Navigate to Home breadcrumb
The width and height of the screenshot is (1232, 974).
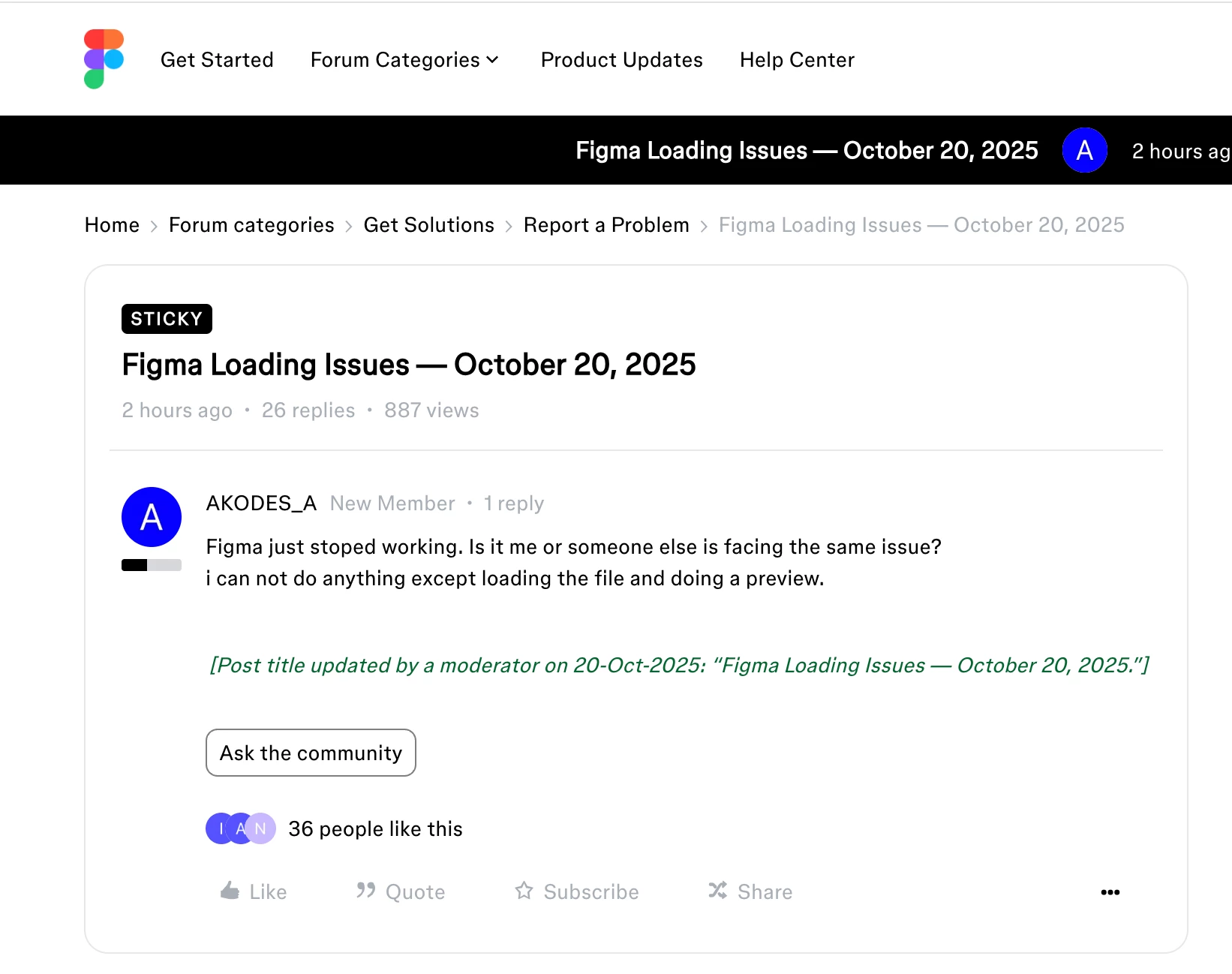click(x=112, y=225)
